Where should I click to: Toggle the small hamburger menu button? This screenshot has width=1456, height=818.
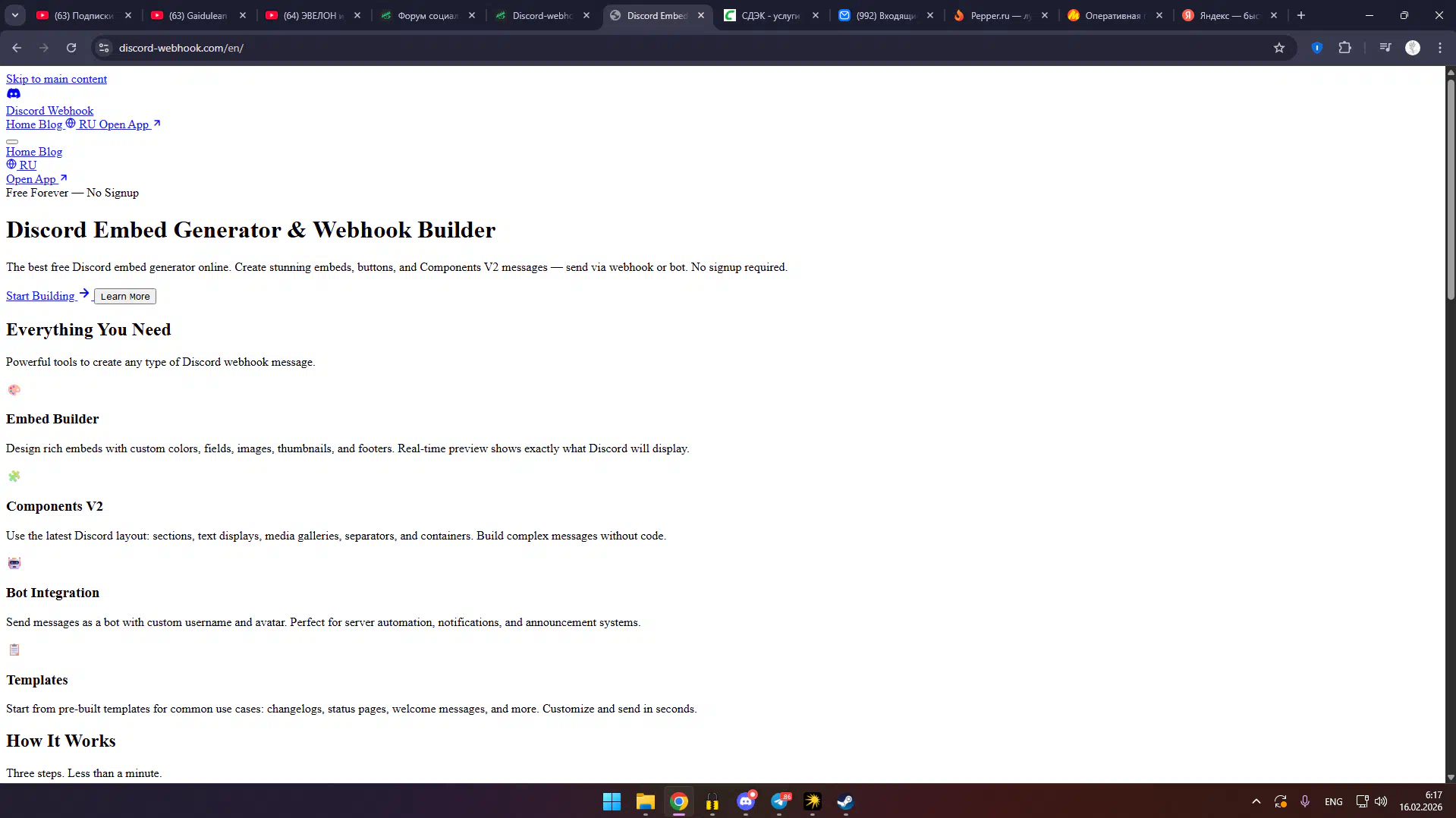coord(12,141)
